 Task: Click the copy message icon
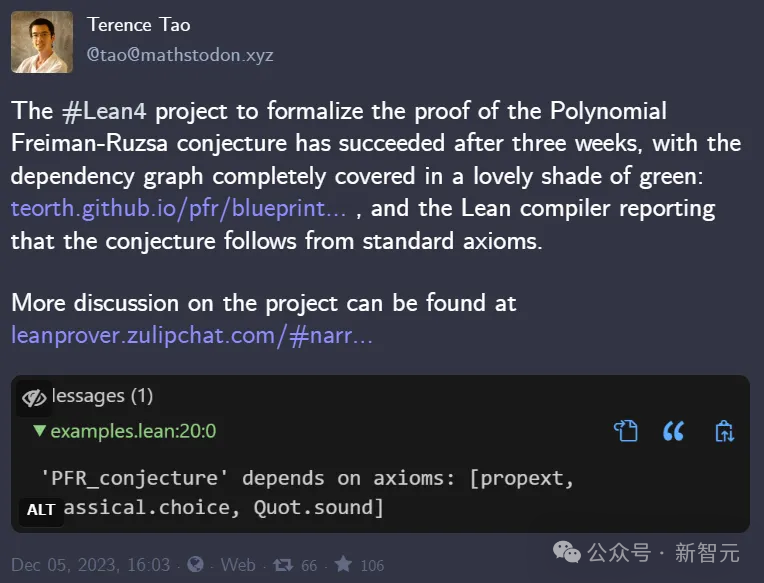[x=626, y=431]
